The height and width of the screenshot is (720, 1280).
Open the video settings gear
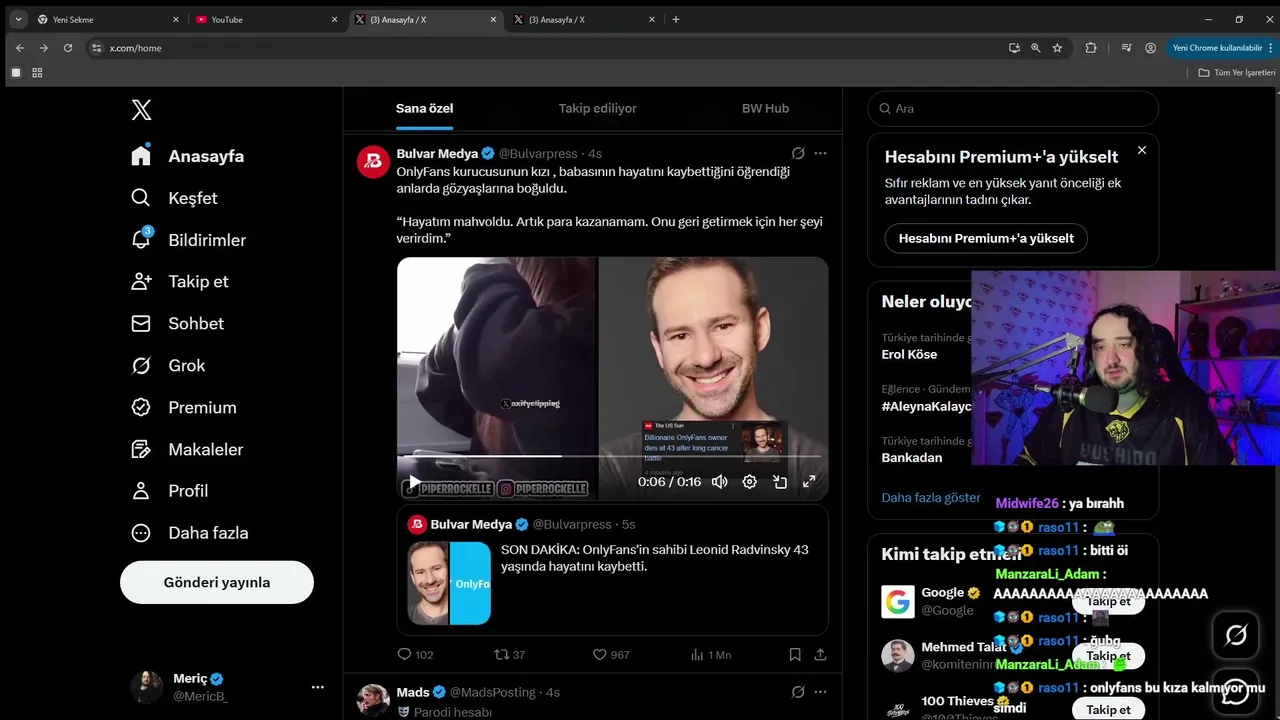coord(750,482)
